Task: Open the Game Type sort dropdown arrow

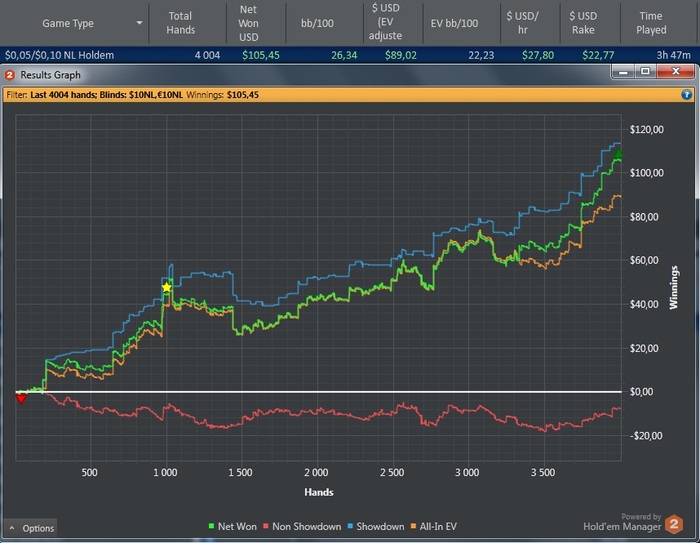Action: tap(139, 23)
